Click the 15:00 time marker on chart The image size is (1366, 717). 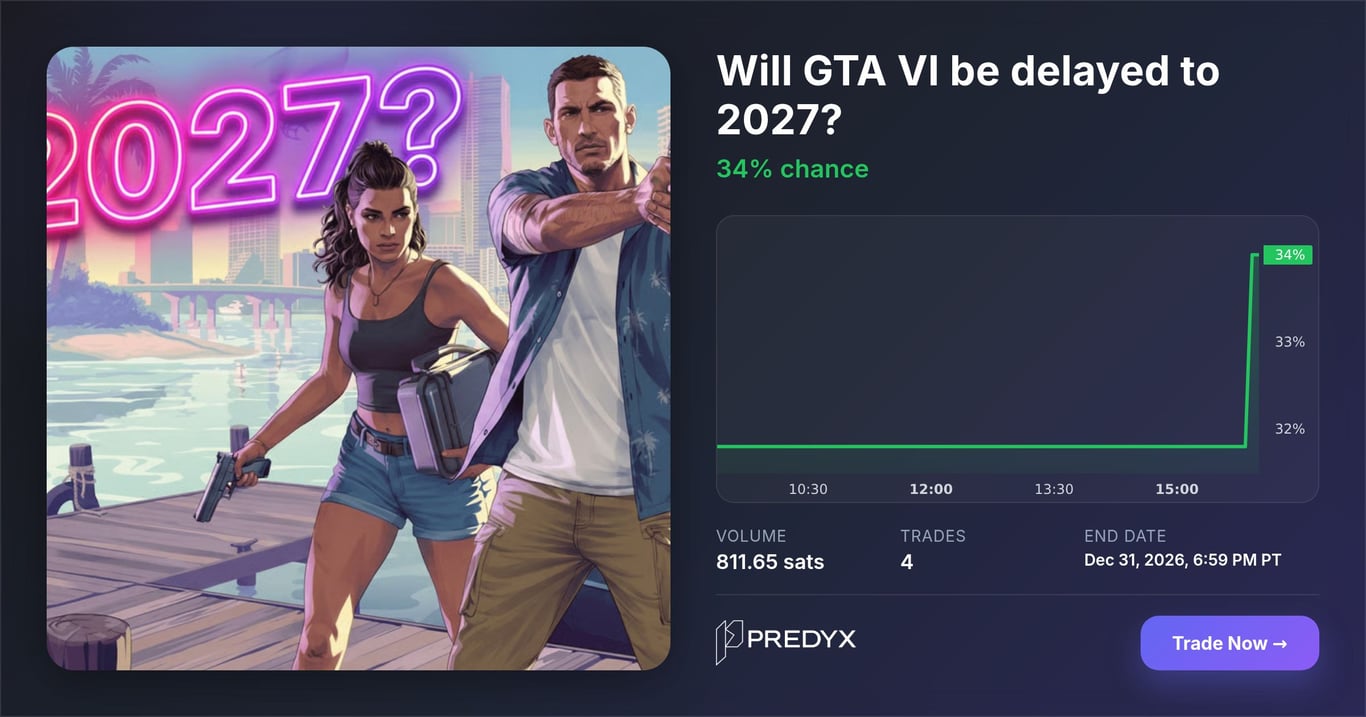1176,489
